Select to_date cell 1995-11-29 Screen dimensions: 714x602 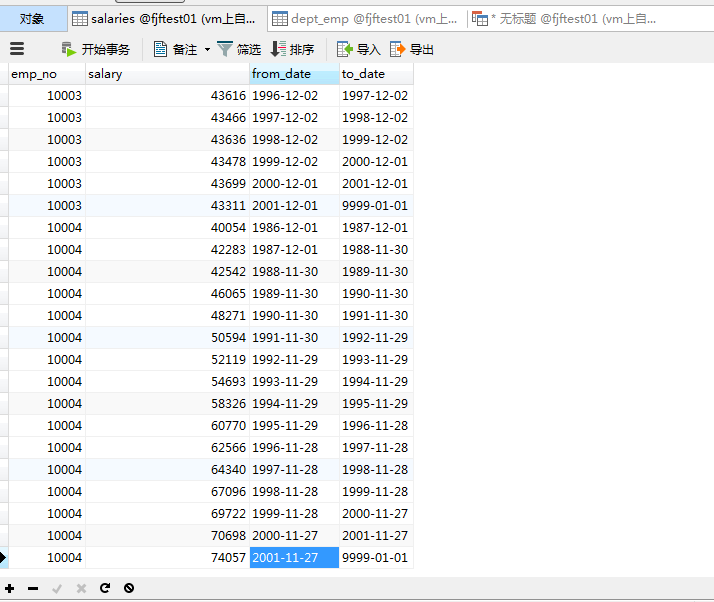point(376,403)
